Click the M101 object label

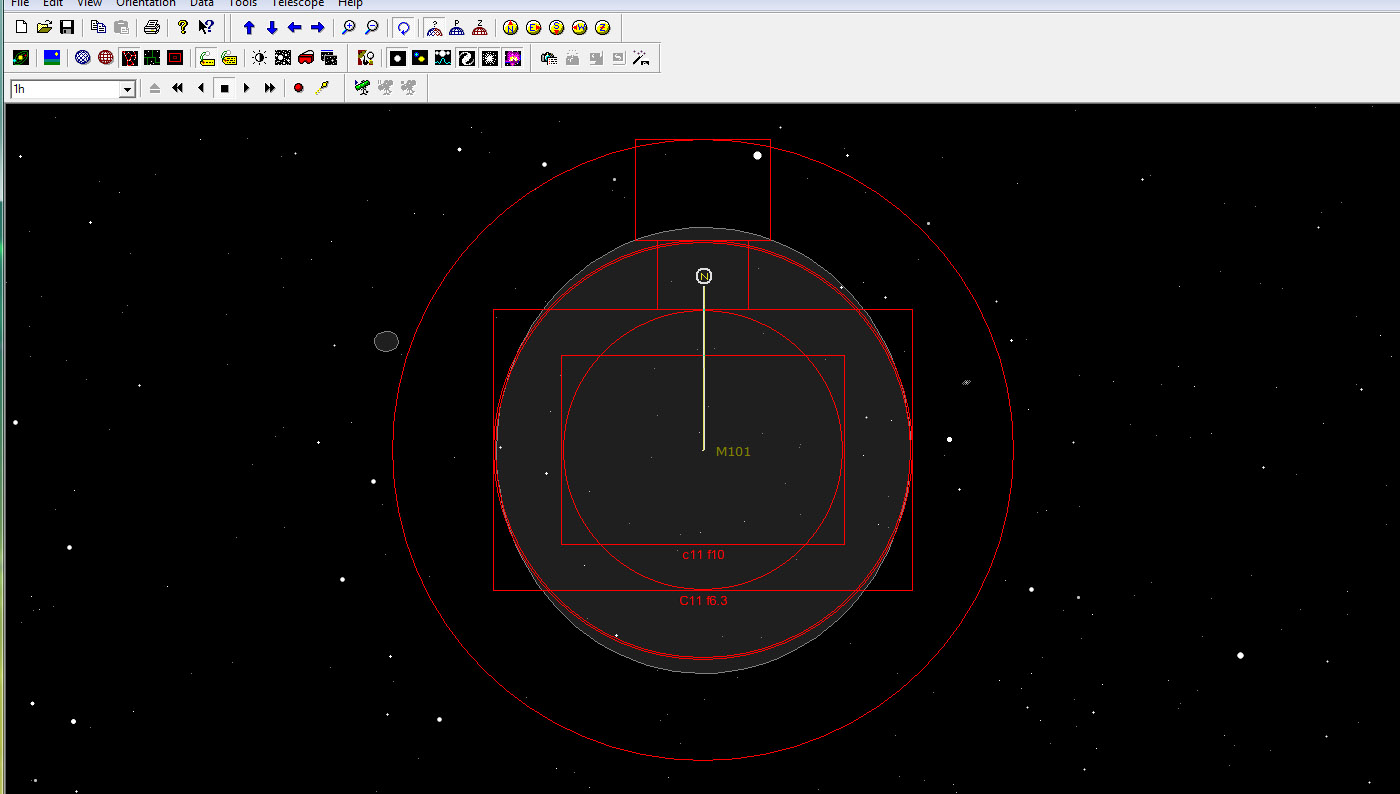(x=733, y=452)
